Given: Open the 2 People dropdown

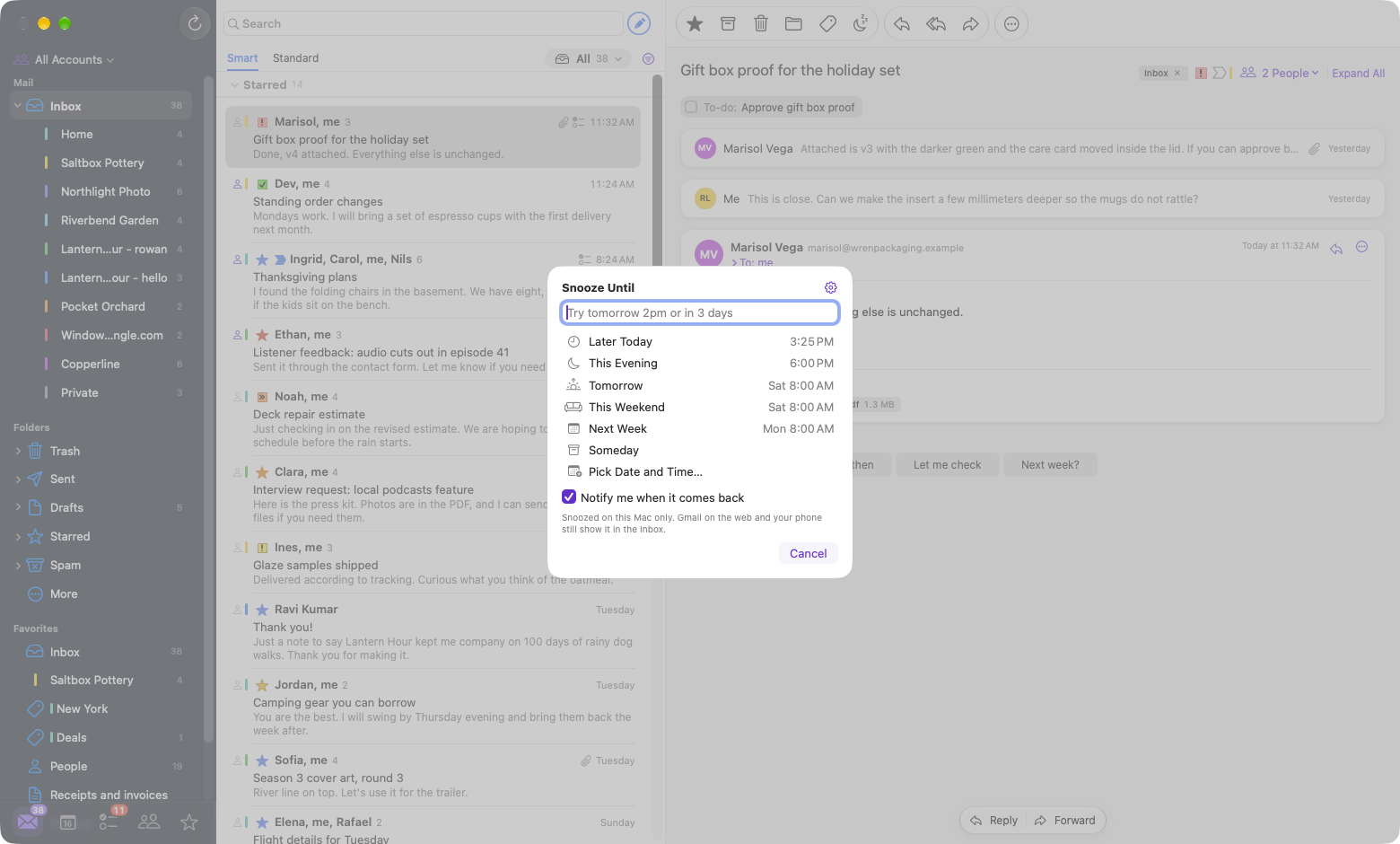Looking at the screenshot, I should tap(1280, 73).
